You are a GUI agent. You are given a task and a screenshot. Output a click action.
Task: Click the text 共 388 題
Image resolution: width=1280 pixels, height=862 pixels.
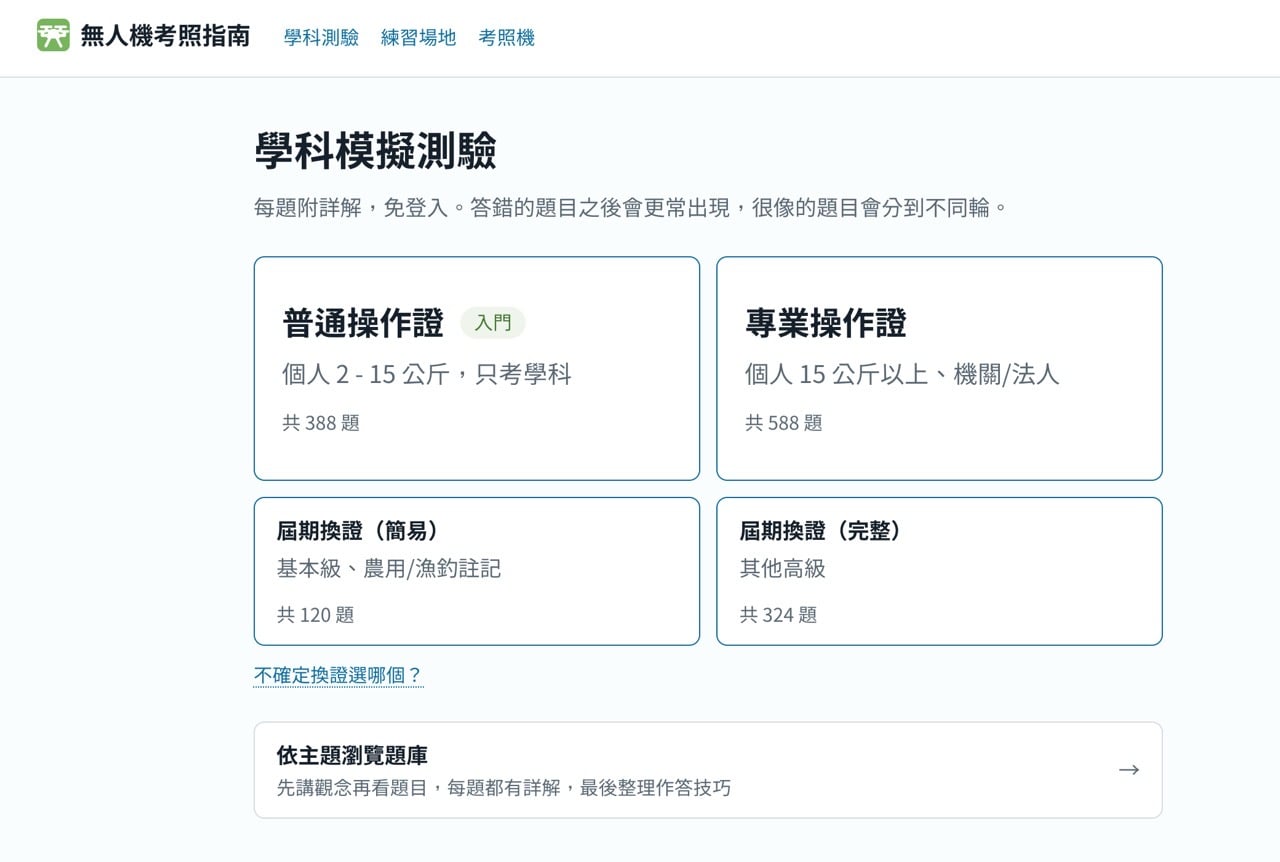click(x=320, y=423)
